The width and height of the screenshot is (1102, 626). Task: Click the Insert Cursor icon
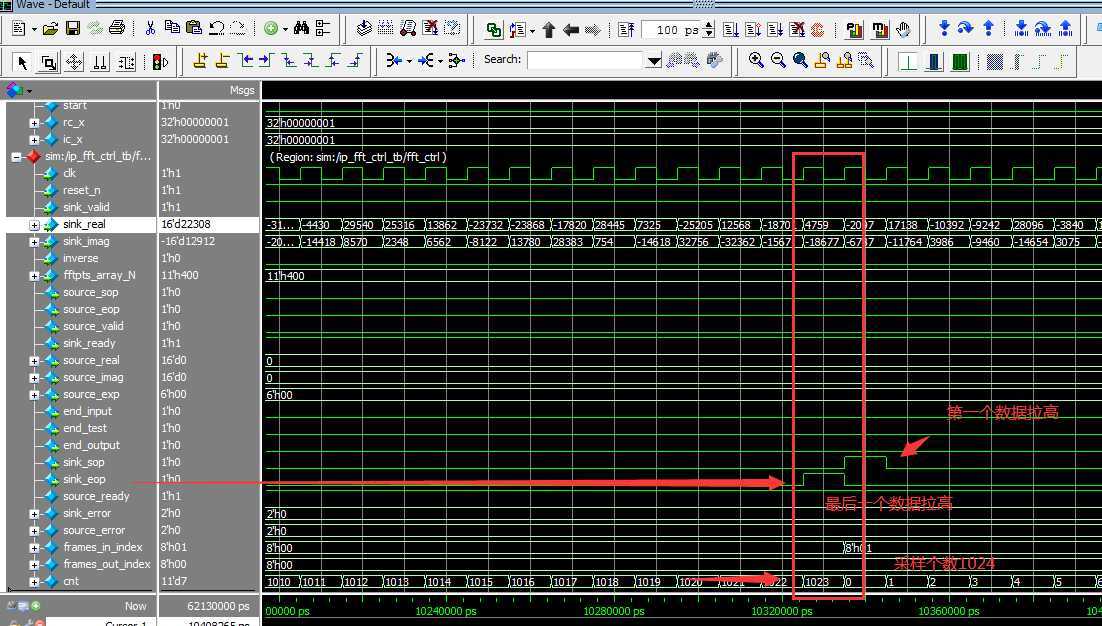coord(200,62)
